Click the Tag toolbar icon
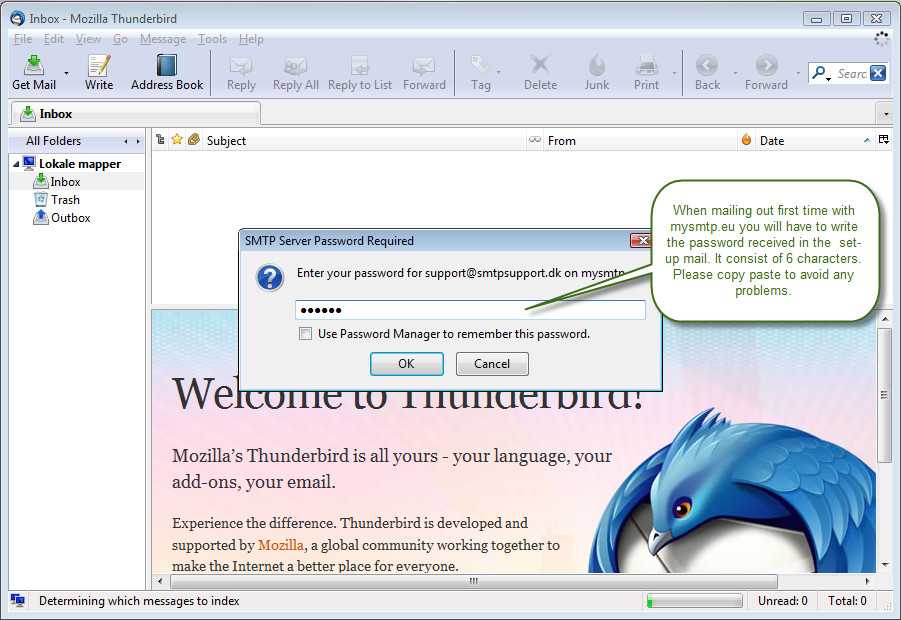901x620 pixels. (479, 64)
